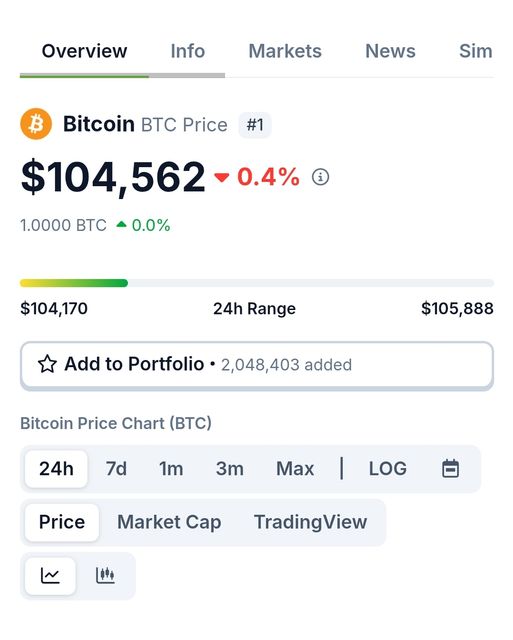
Task: Show the Max timeframe chart
Action: pyautogui.click(x=295, y=469)
